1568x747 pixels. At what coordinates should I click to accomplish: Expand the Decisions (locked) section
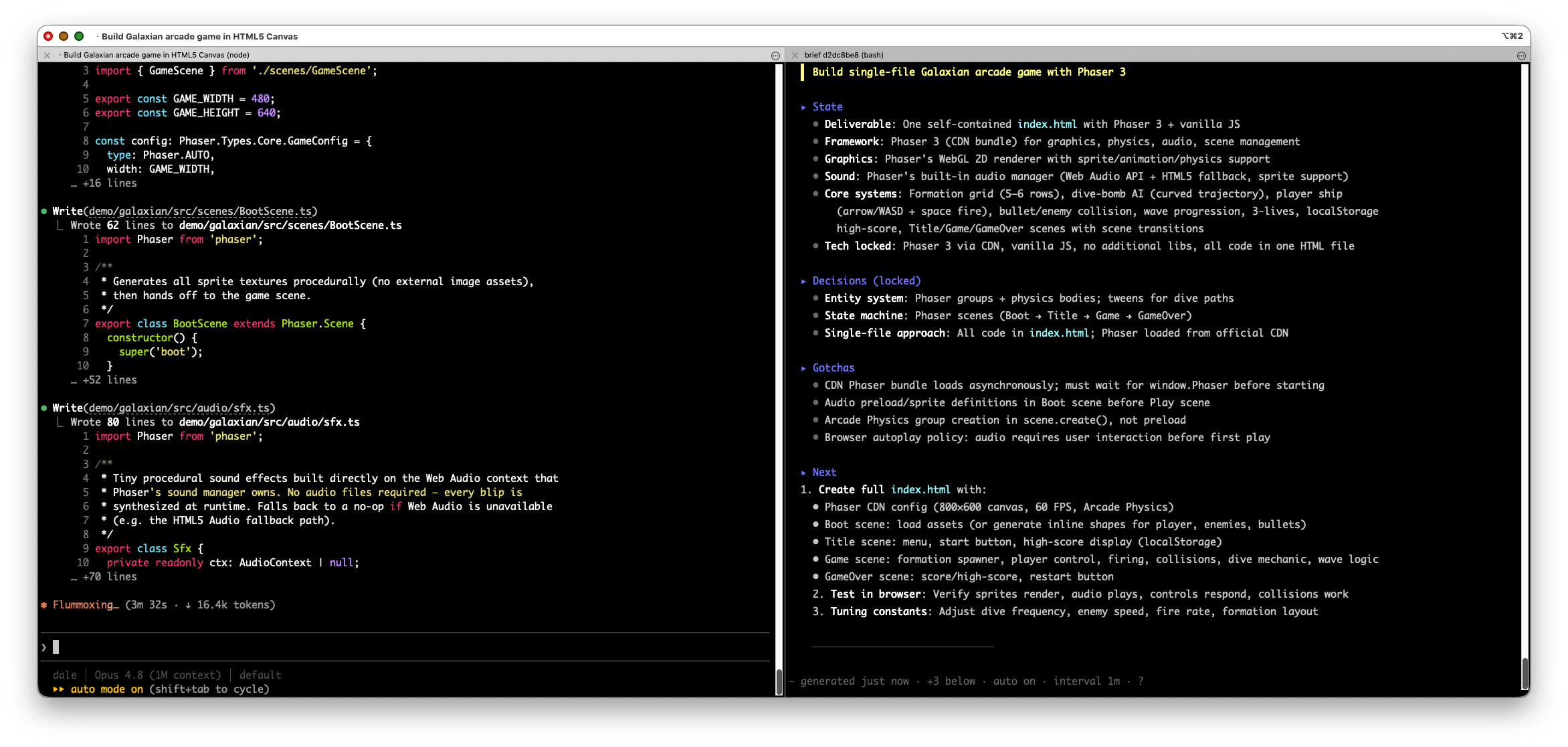tap(803, 281)
